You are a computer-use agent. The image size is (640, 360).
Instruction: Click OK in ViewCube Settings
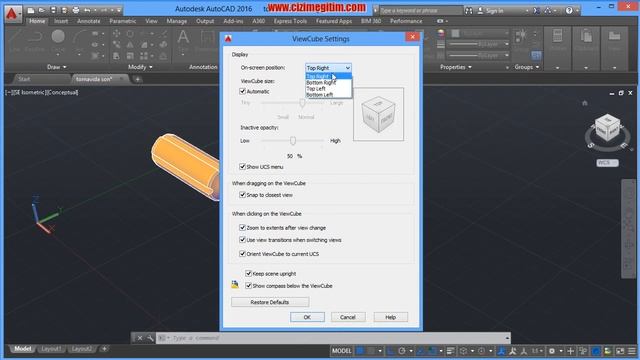[x=307, y=317]
